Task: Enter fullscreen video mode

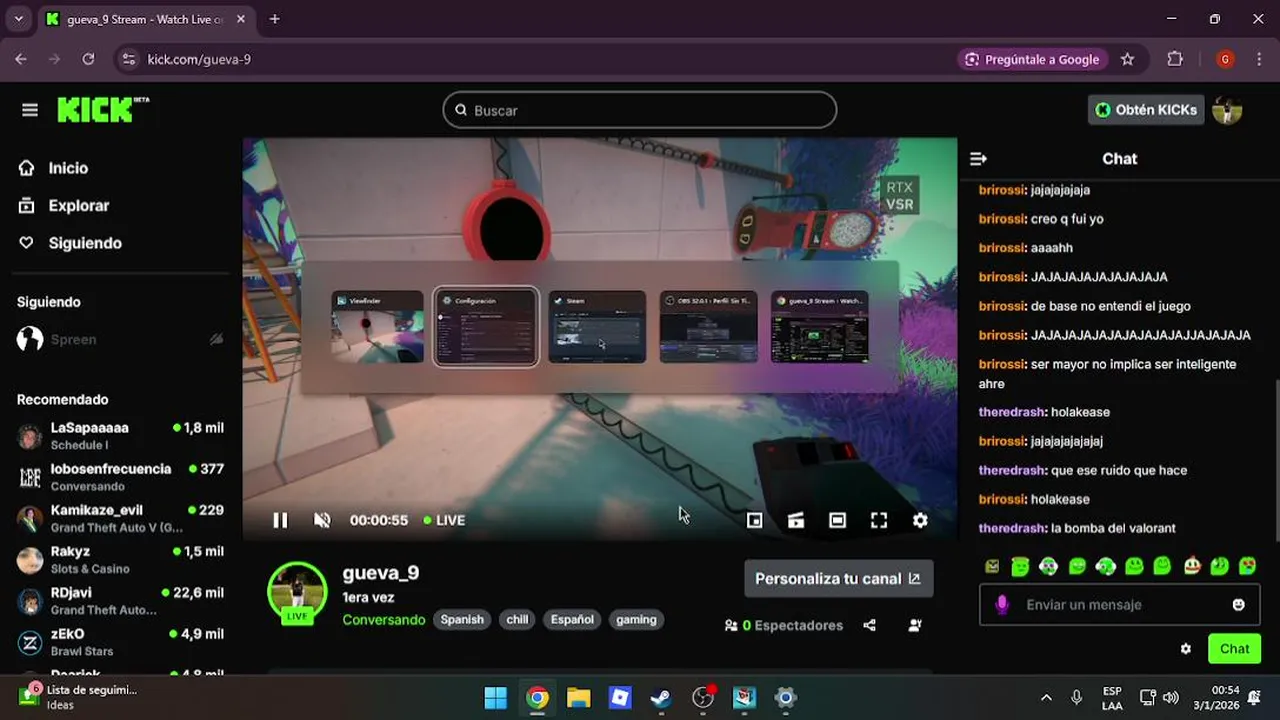Action: click(879, 520)
